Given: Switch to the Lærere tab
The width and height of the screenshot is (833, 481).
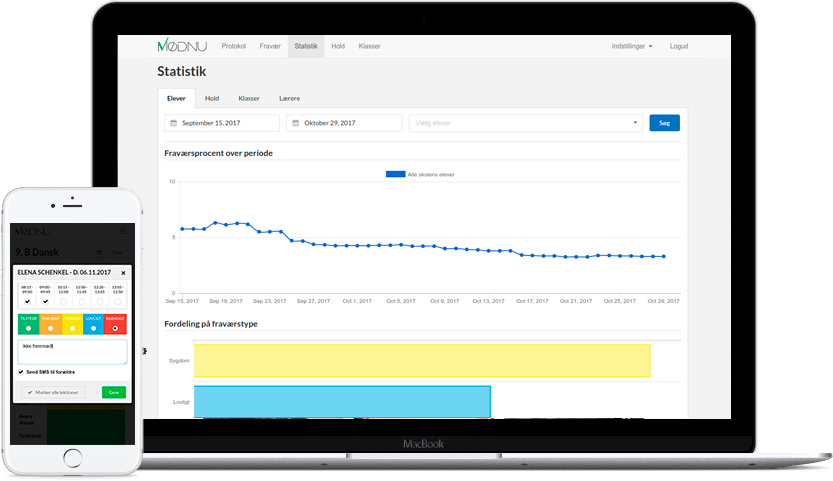Looking at the screenshot, I should click(x=288, y=98).
